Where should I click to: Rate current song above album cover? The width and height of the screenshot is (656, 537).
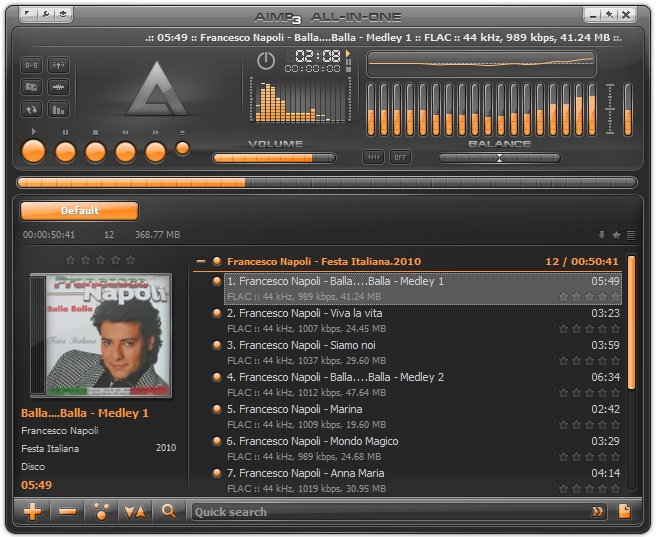(100, 260)
